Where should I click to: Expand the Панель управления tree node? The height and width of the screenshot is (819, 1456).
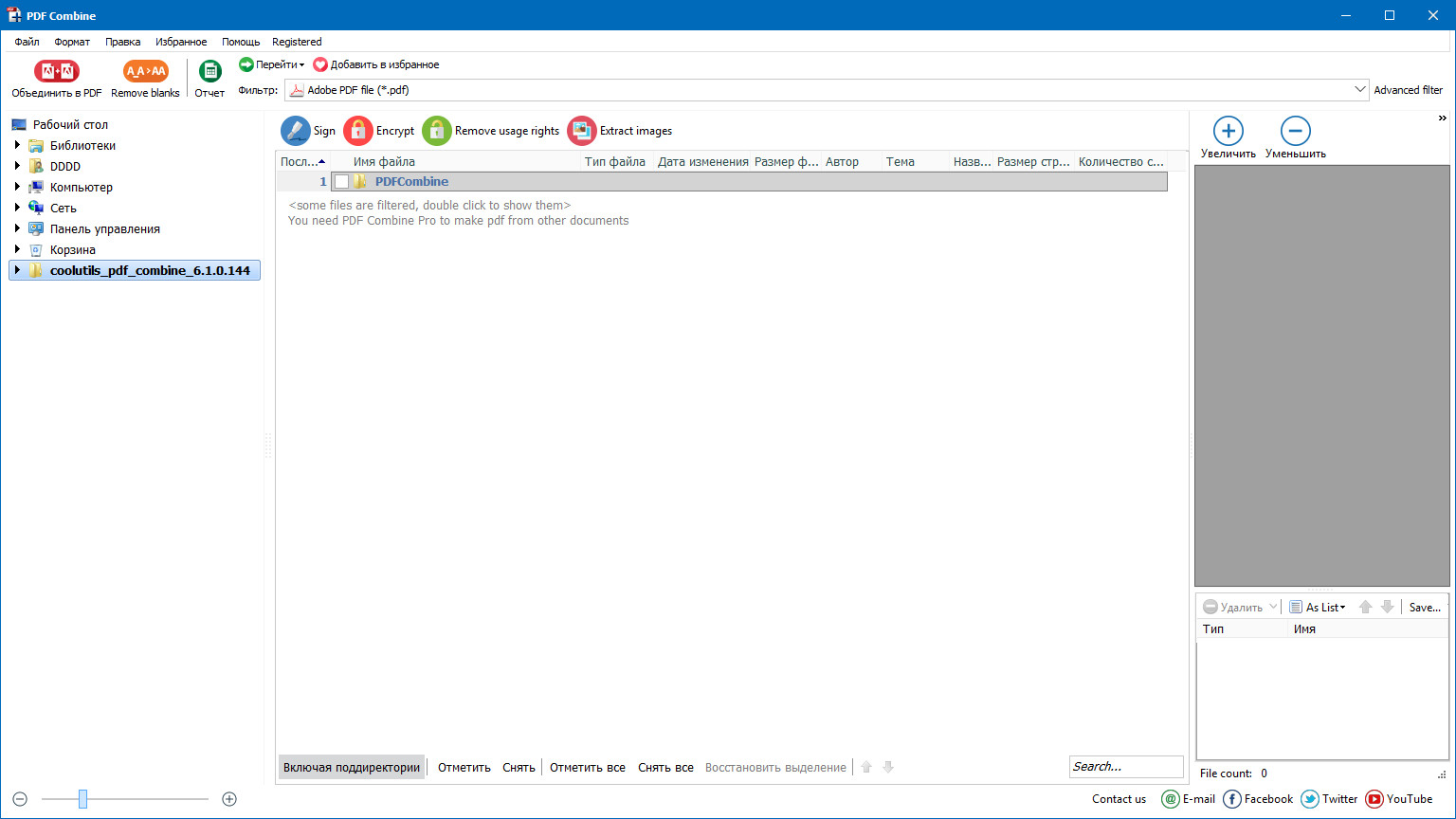(17, 228)
